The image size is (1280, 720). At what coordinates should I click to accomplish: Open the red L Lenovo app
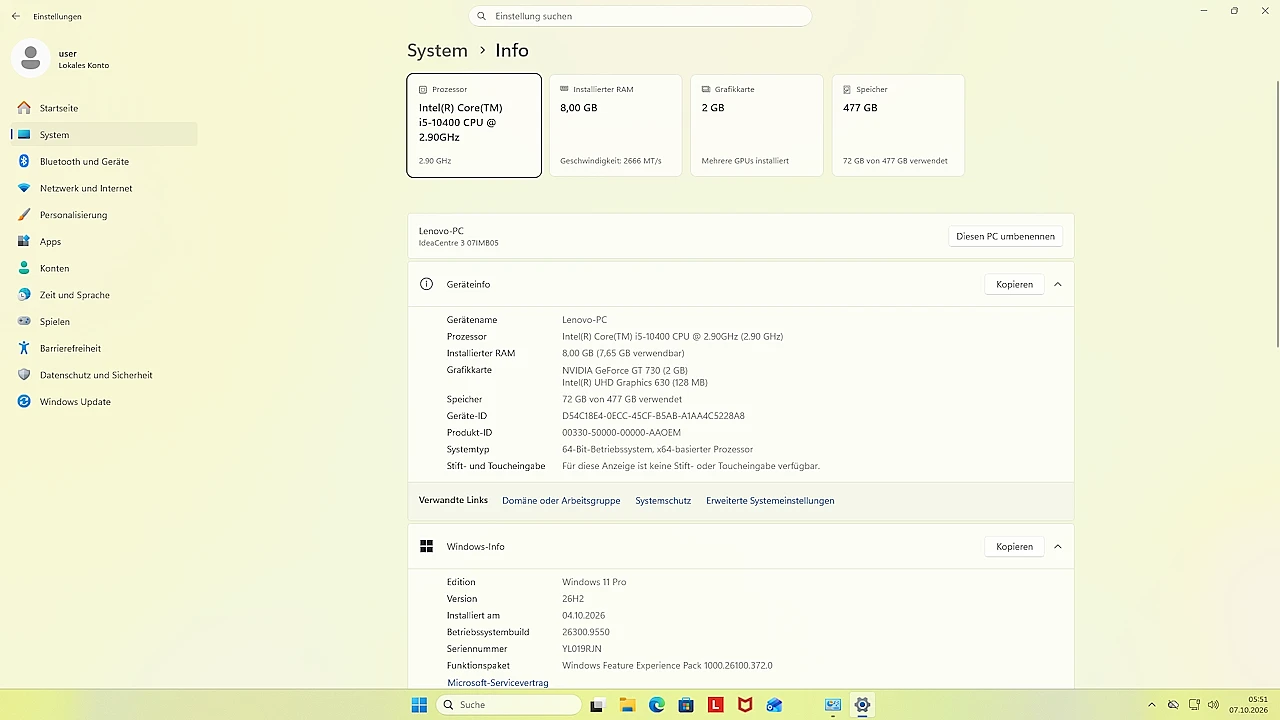tap(715, 705)
